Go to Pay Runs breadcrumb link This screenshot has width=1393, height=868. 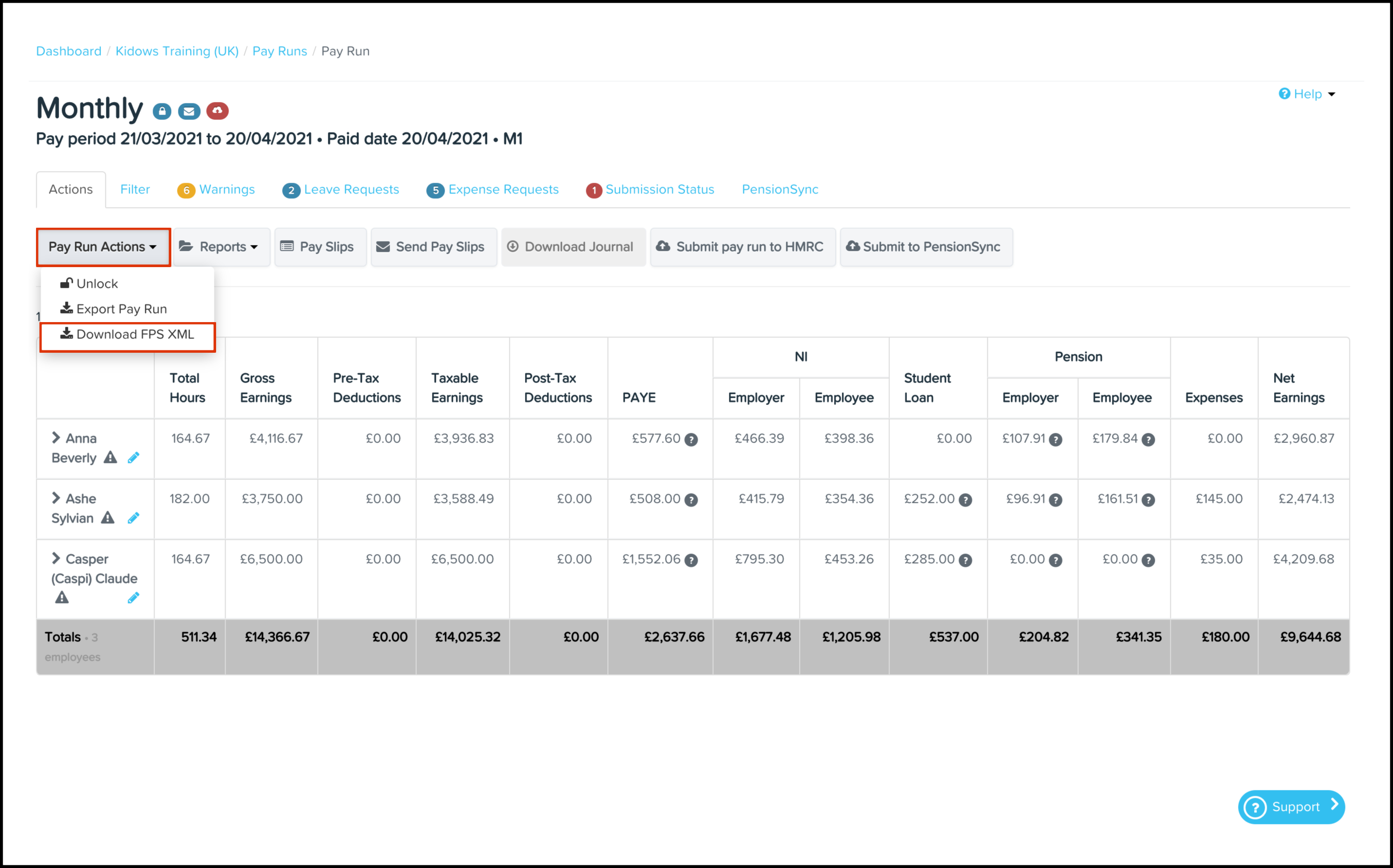[280, 51]
